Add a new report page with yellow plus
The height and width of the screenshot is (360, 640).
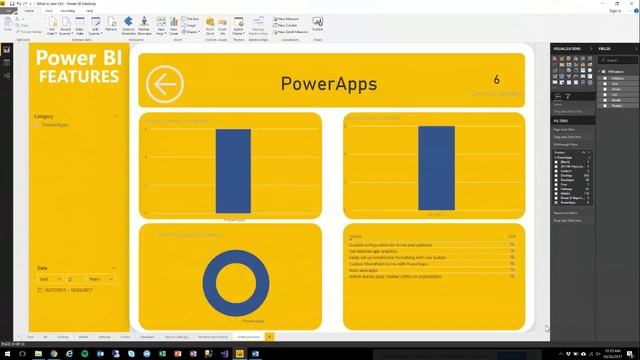(x=269, y=337)
